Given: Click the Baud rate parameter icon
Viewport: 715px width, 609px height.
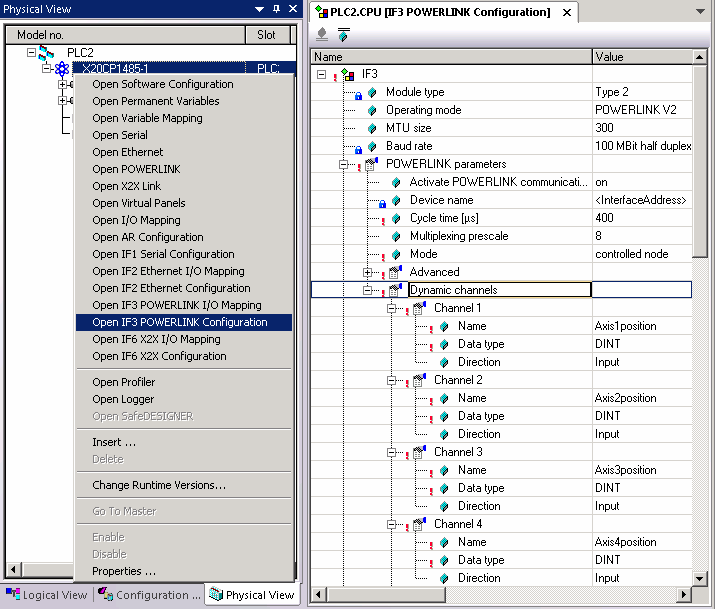Looking at the screenshot, I should pos(372,146).
